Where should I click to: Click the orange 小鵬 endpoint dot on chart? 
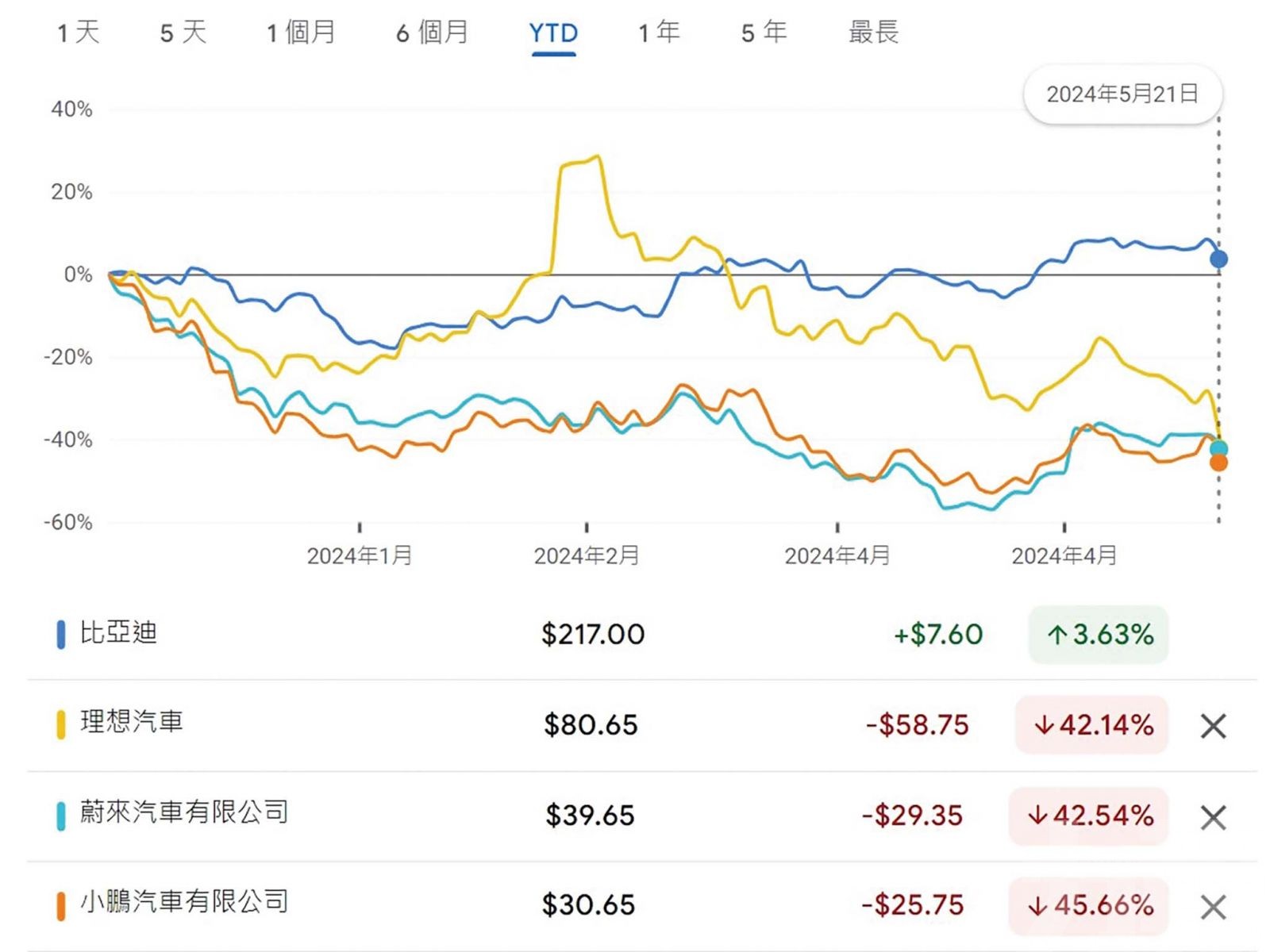1218,463
